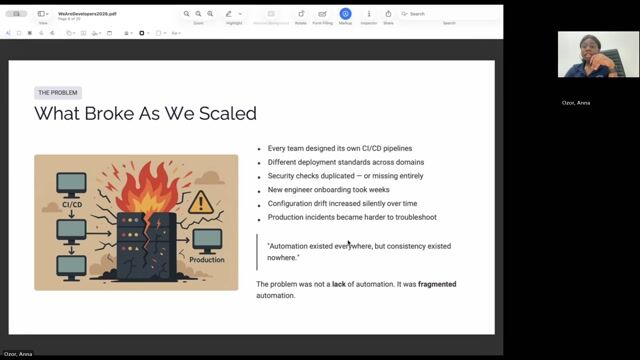
Task: Click bullet 'Configuration drift increased silently over time'
Action: tap(342, 204)
